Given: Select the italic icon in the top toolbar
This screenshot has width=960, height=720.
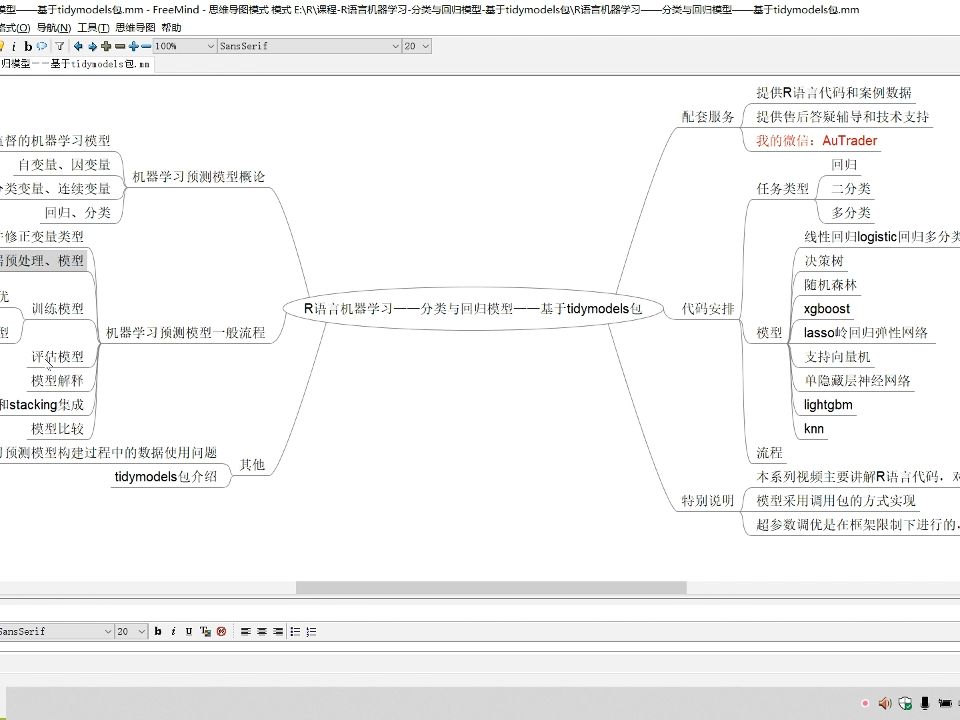Looking at the screenshot, I should coord(15,46).
